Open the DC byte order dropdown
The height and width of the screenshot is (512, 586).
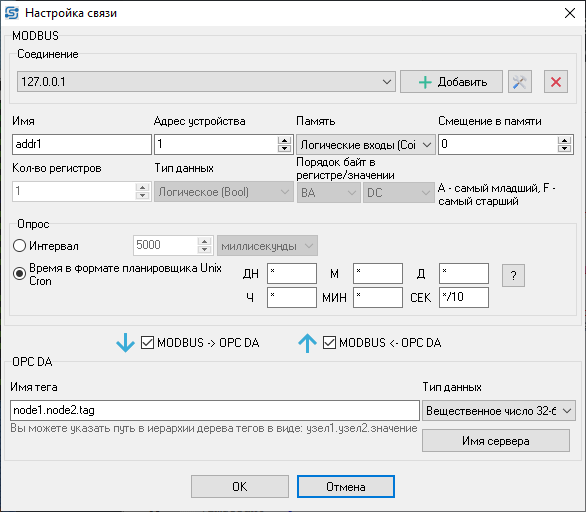(398, 192)
